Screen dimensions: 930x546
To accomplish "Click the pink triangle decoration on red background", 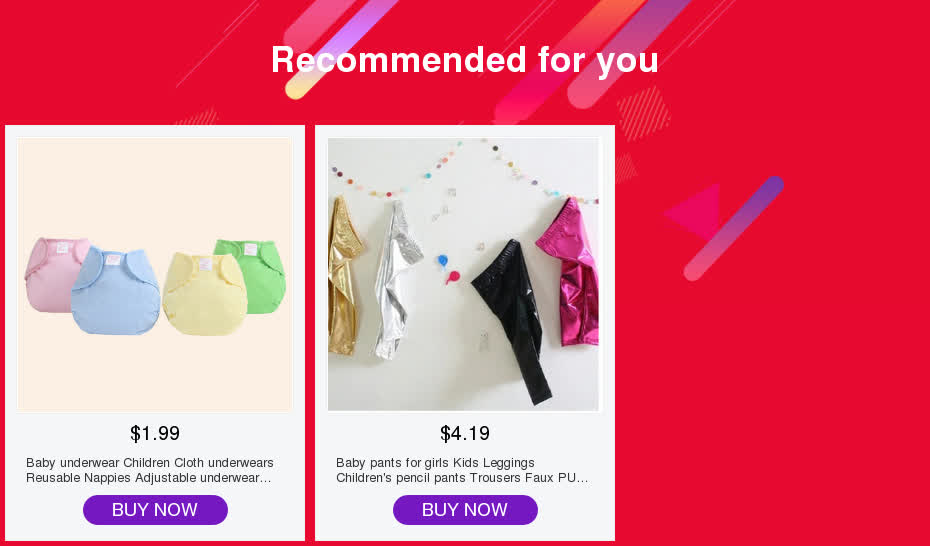I will point(694,212).
